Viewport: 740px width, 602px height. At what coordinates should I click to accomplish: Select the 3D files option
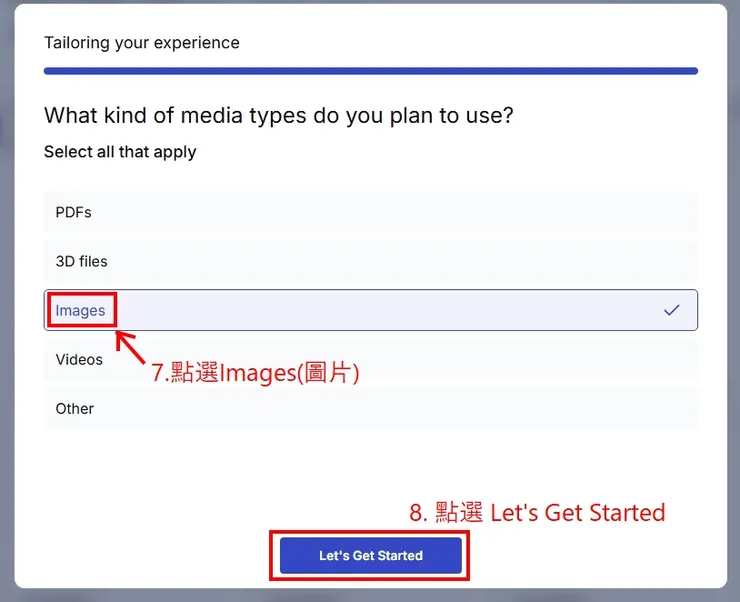(370, 261)
